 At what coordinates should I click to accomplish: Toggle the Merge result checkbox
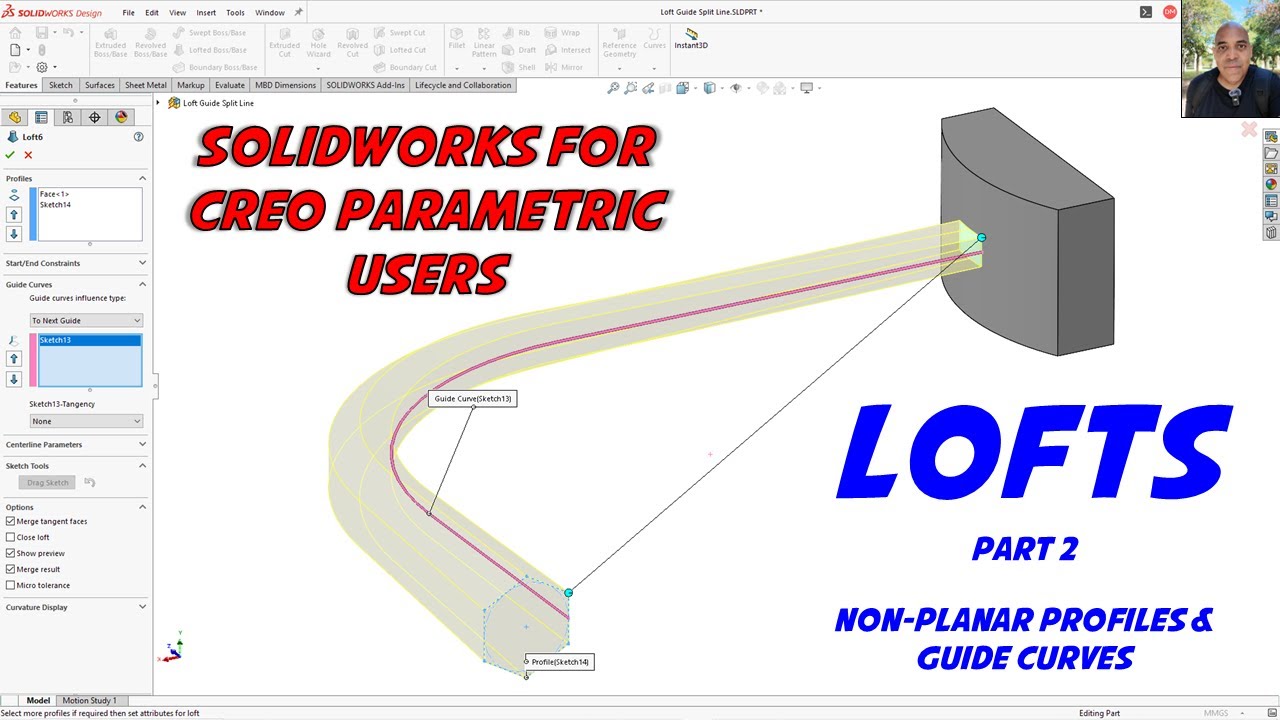(10, 569)
